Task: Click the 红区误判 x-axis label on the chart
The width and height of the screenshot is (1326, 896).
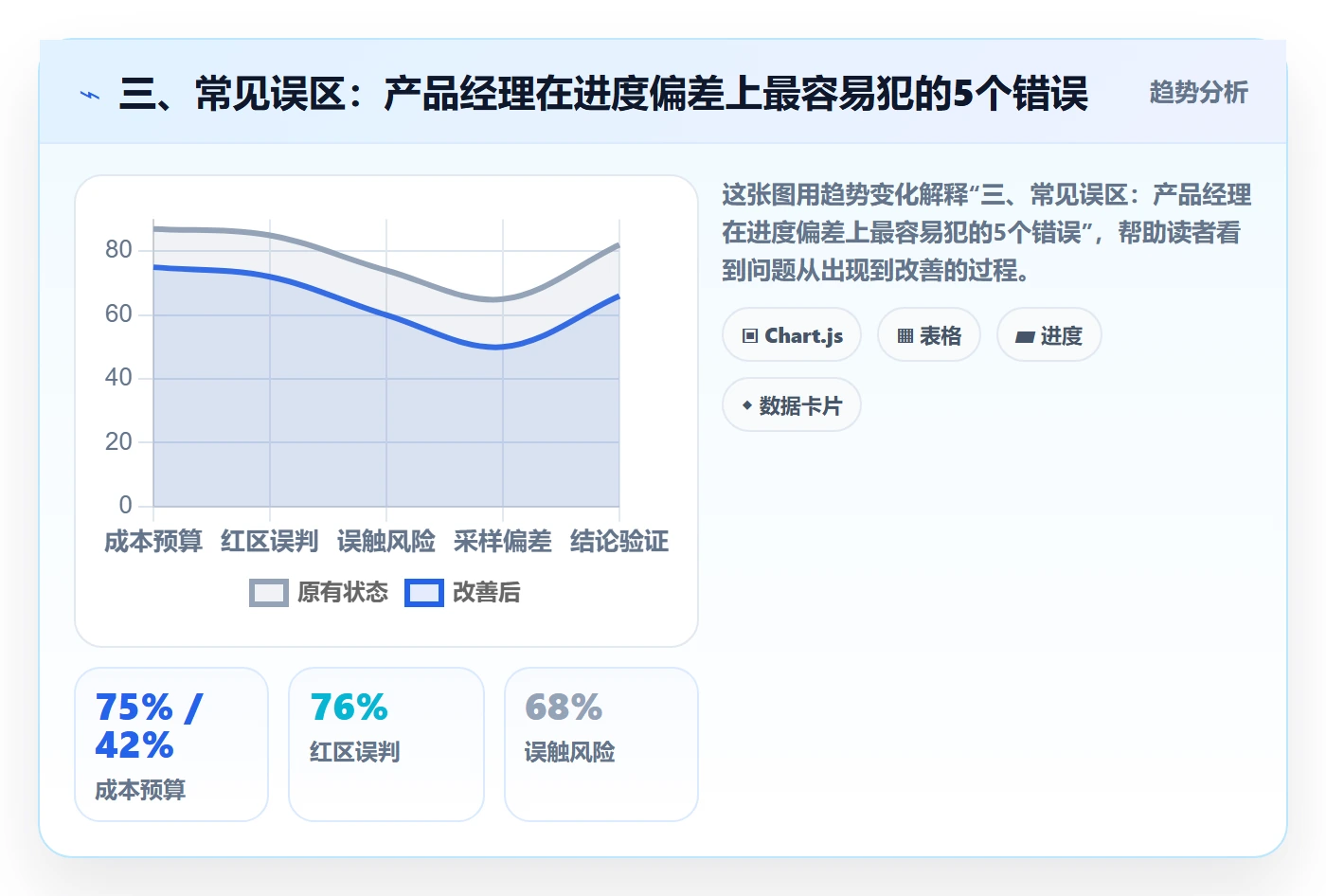Action: tap(270, 541)
